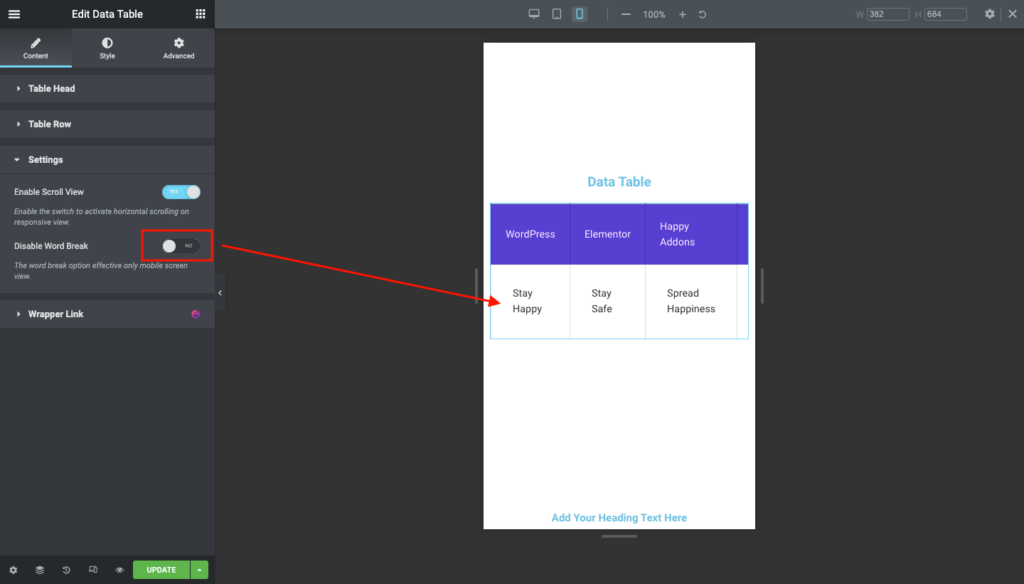Viewport: 1024px width, 584px height.
Task: Toggle the Enable Scroll View switch
Action: coord(181,192)
